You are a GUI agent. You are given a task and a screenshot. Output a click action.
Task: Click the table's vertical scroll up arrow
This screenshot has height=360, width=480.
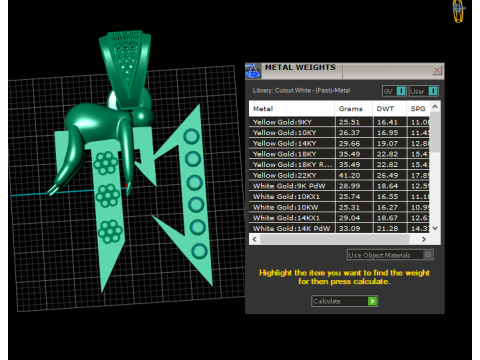click(x=435, y=107)
